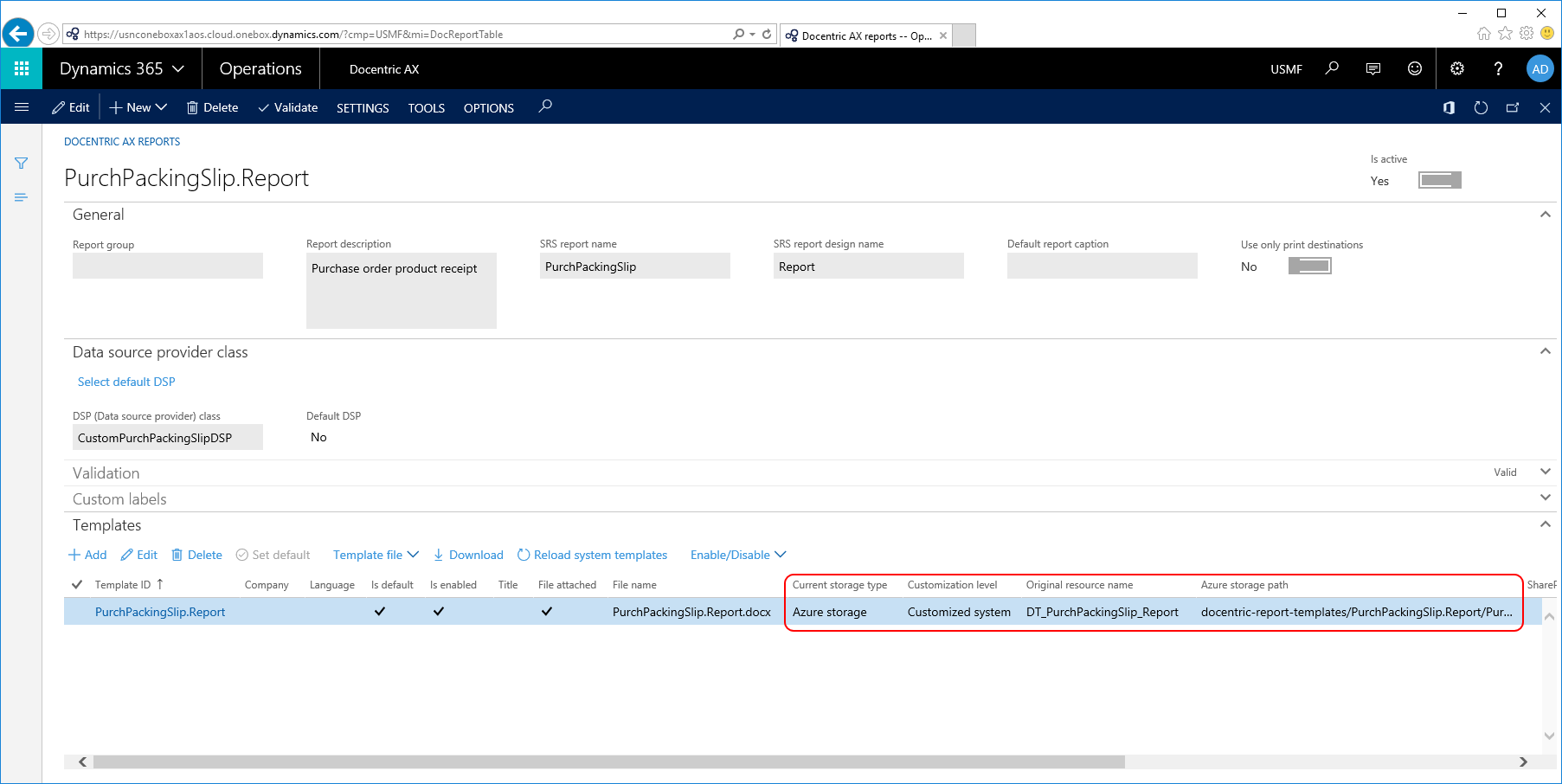1562x784 pixels.
Task: Click the Default report caption field
Action: pos(1102,266)
